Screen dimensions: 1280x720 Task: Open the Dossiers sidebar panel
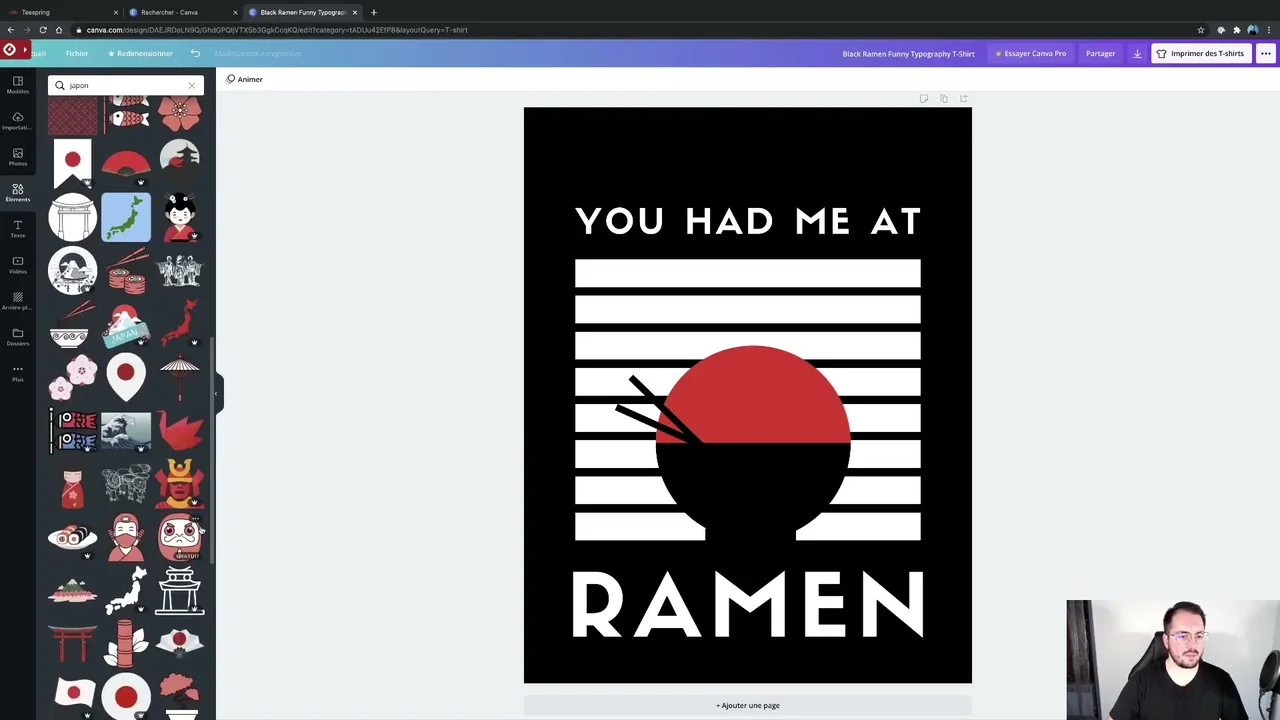point(18,337)
